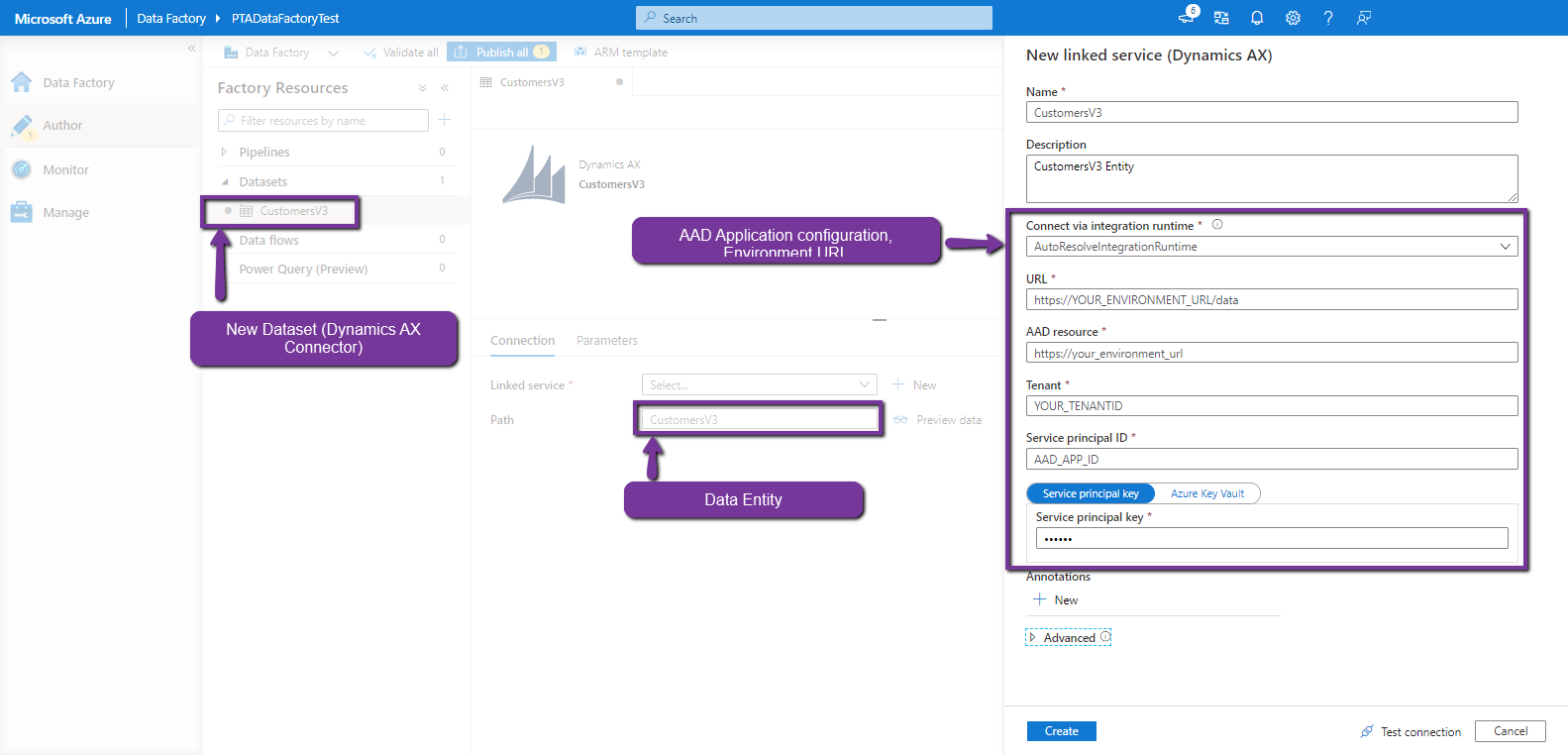Open the help question mark
Image resolution: width=1568 pixels, height=755 pixels.
(x=1328, y=18)
